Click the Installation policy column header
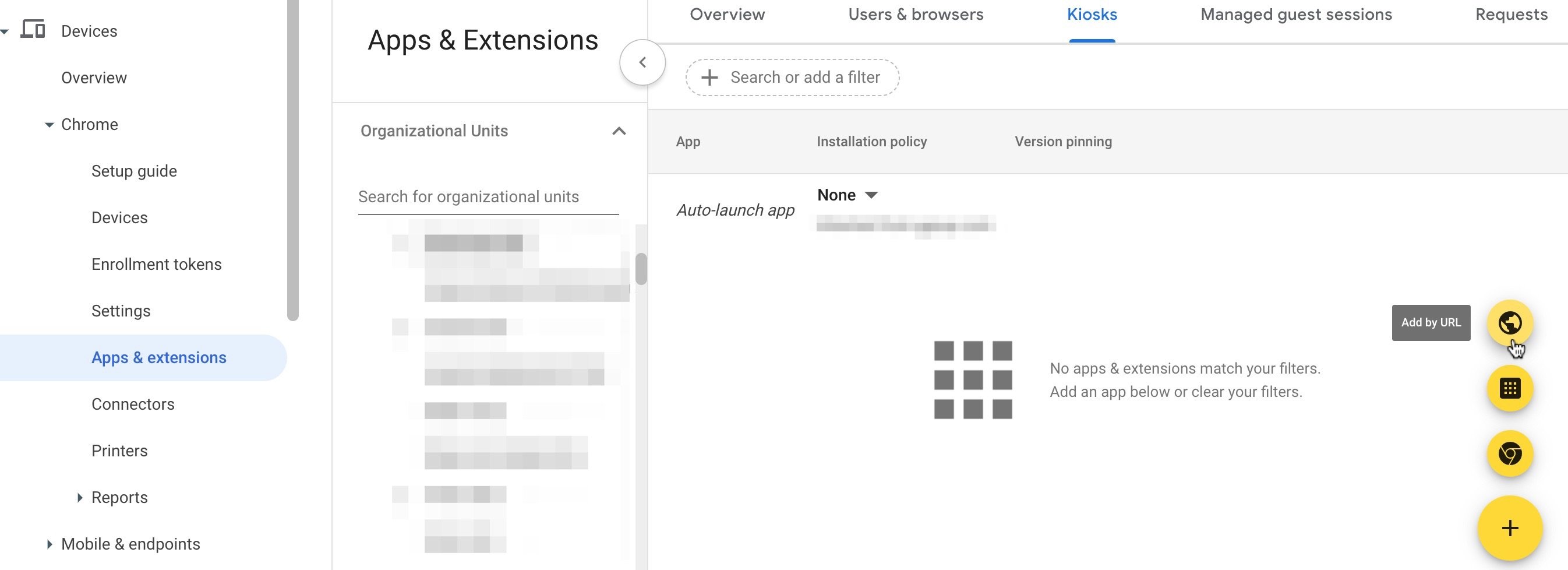Viewport: 1568px width, 570px height. click(x=871, y=142)
